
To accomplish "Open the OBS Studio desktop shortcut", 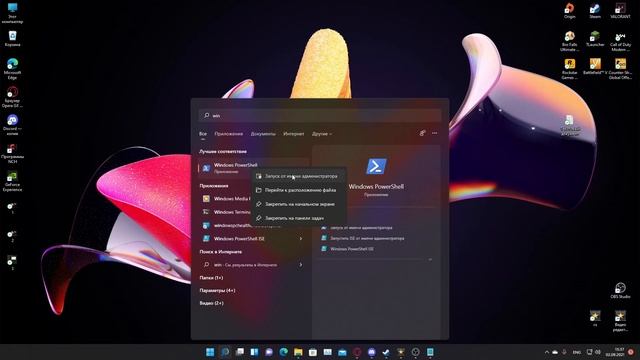I will [620, 291].
